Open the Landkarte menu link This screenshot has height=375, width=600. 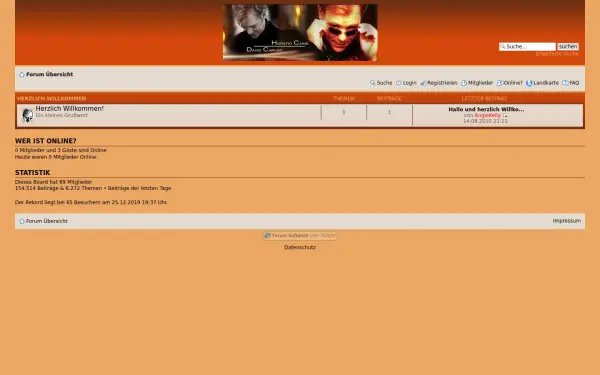click(546, 83)
